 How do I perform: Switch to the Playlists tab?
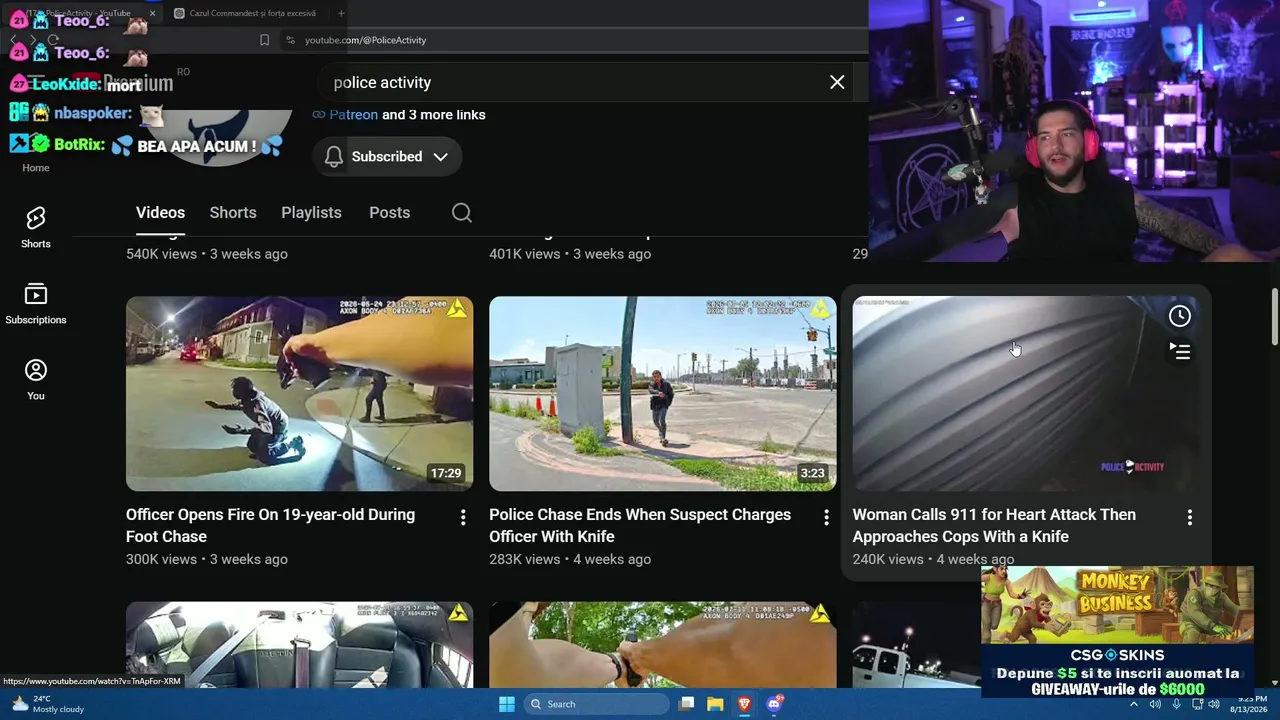click(x=311, y=212)
